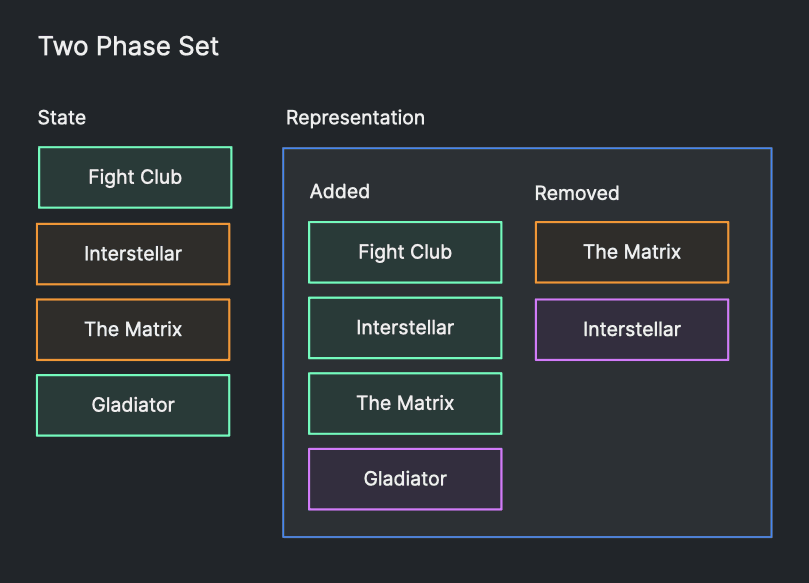Click purple Interstellar box under Removed

coord(632,330)
